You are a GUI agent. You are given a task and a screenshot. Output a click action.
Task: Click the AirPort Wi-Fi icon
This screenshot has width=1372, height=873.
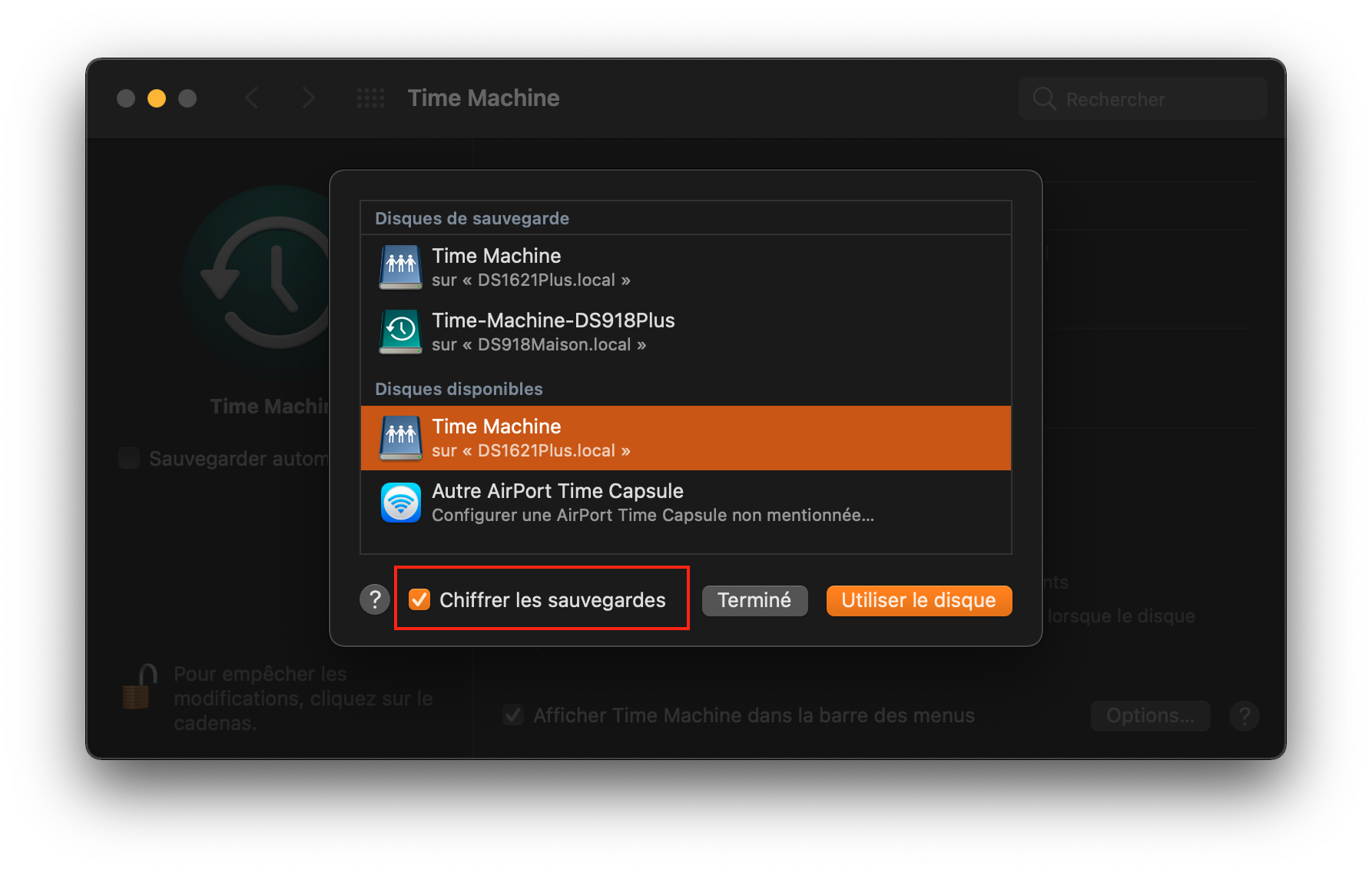(401, 503)
